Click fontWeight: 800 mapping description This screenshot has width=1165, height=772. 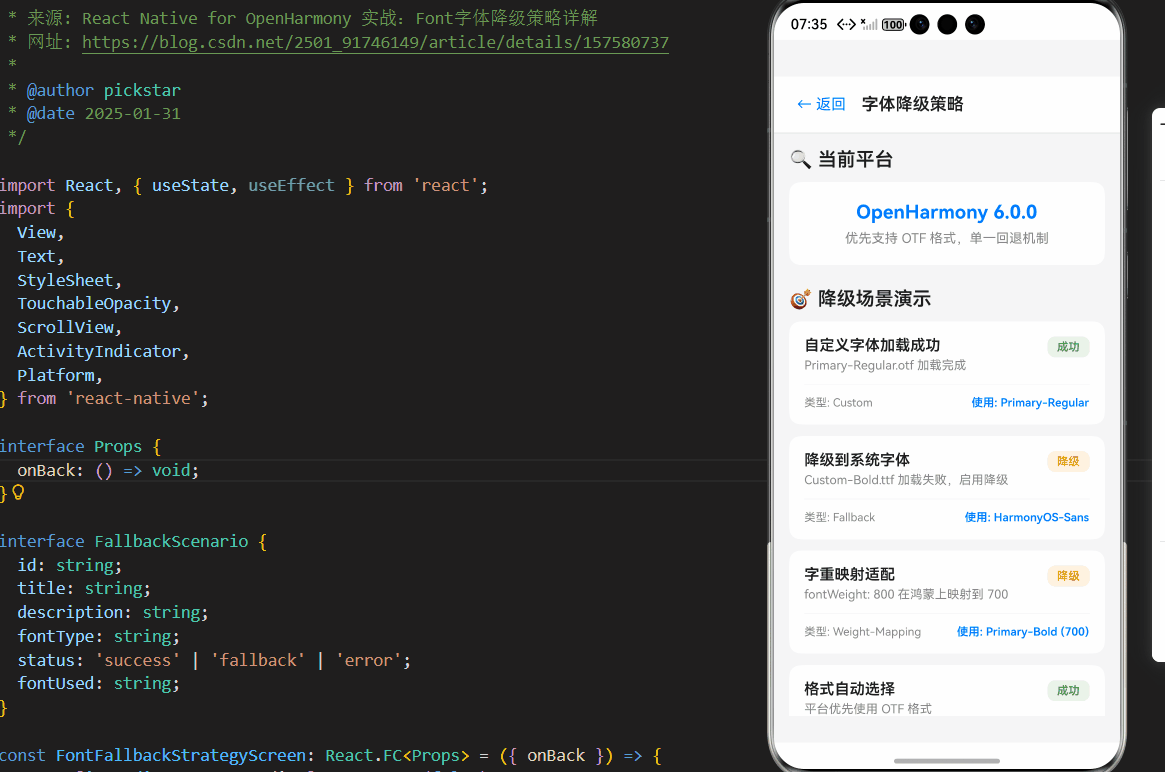906,594
